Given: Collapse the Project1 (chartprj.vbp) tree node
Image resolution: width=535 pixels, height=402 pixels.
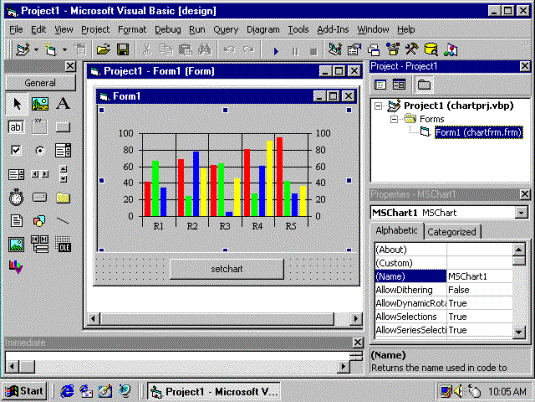Looking at the screenshot, I should pos(378,106).
